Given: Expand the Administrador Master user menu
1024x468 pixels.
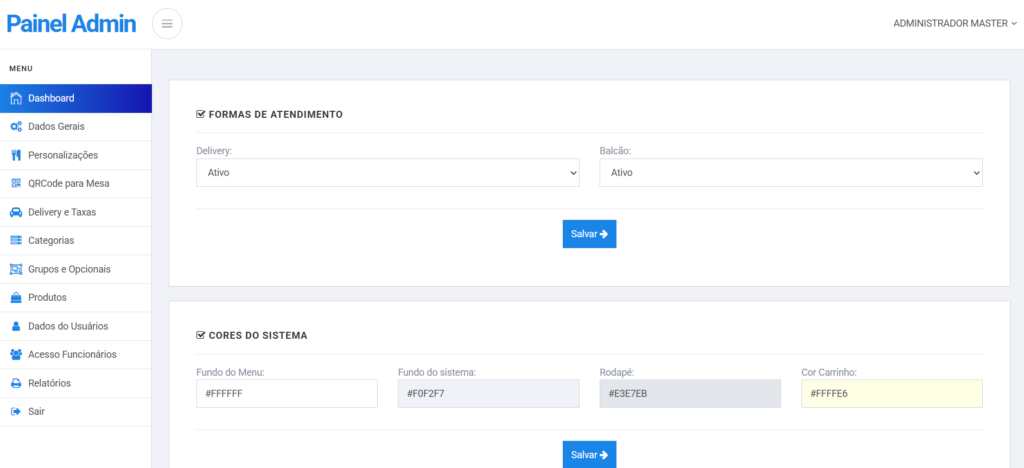Looking at the screenshot, I should [955, 23].
